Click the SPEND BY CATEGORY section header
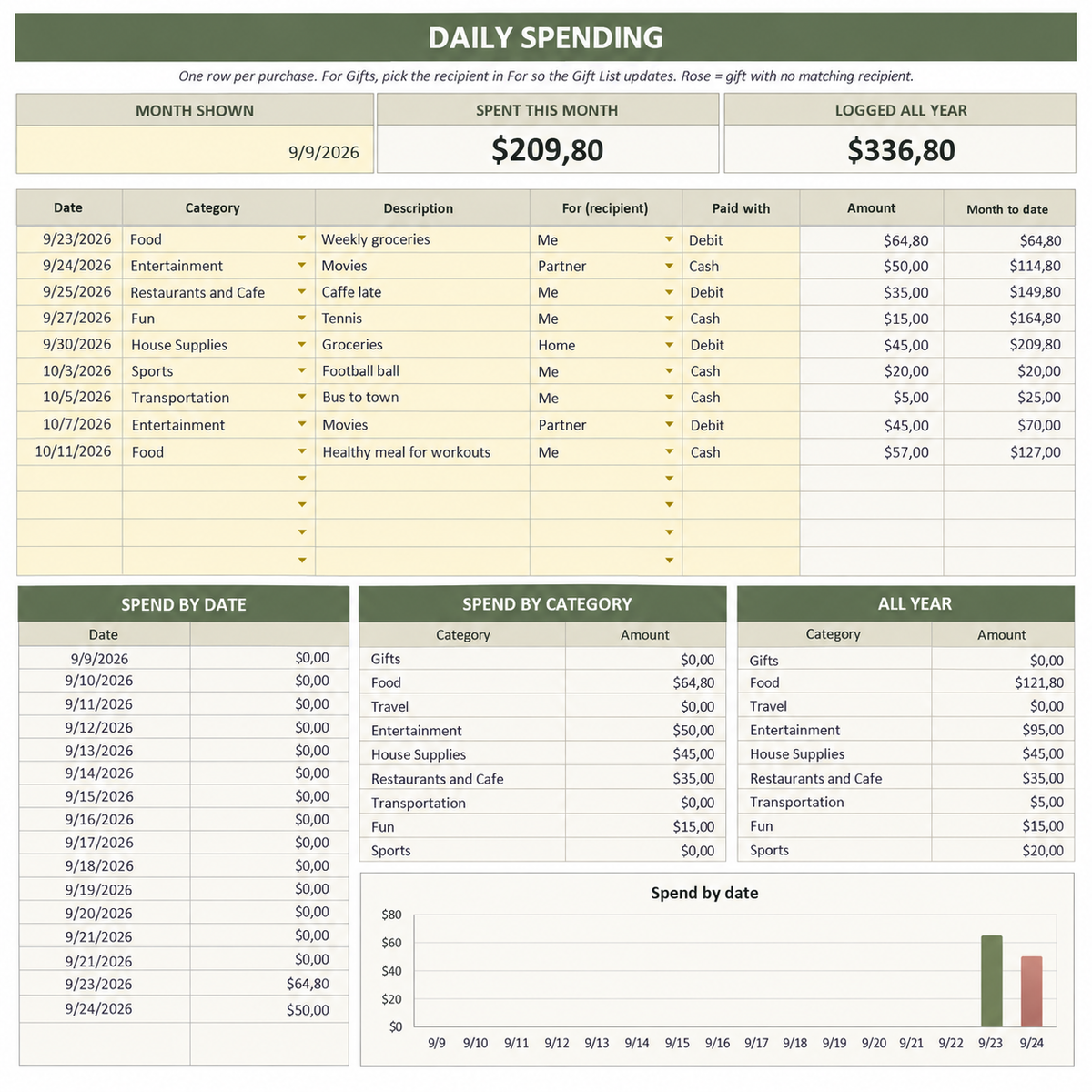The height and width of the screenshot is (1092, 1092). (543, 604)
